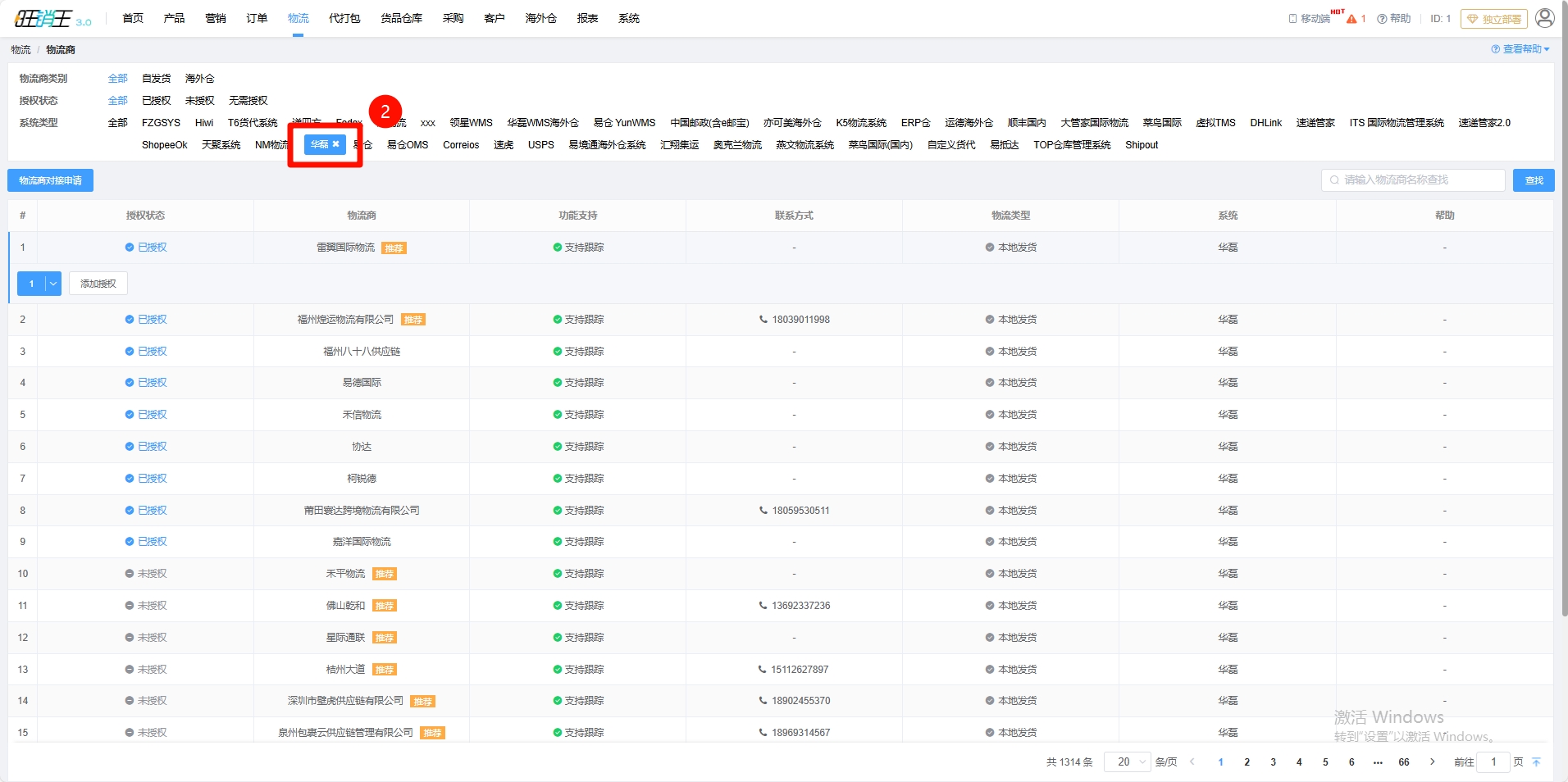This screenshot has width=1568, height=782.
Task: Select 未授权 authorization status filter
Action: coord(199,101)
